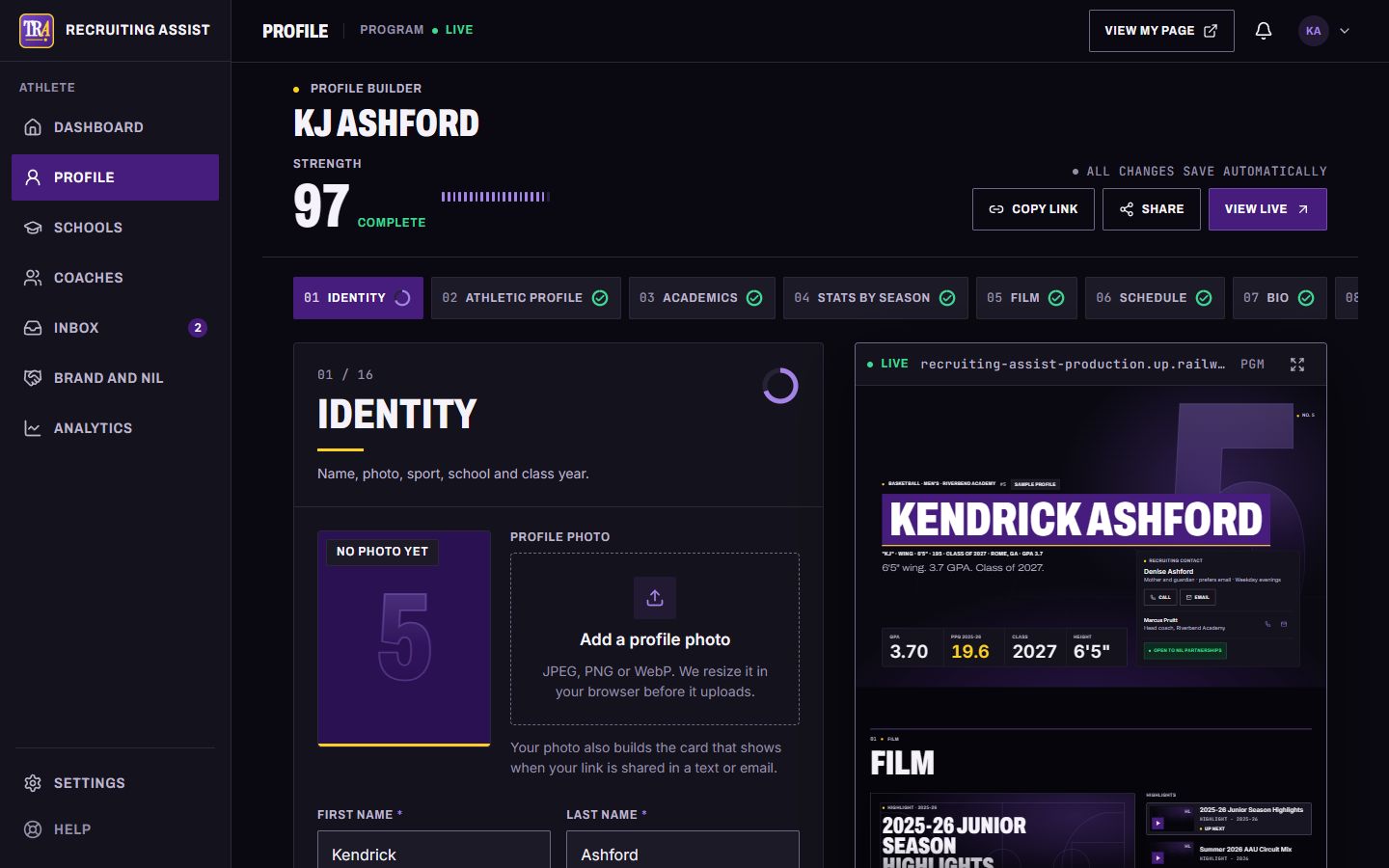
Task: Open Brand and NIL section
Action: (115, 378)
